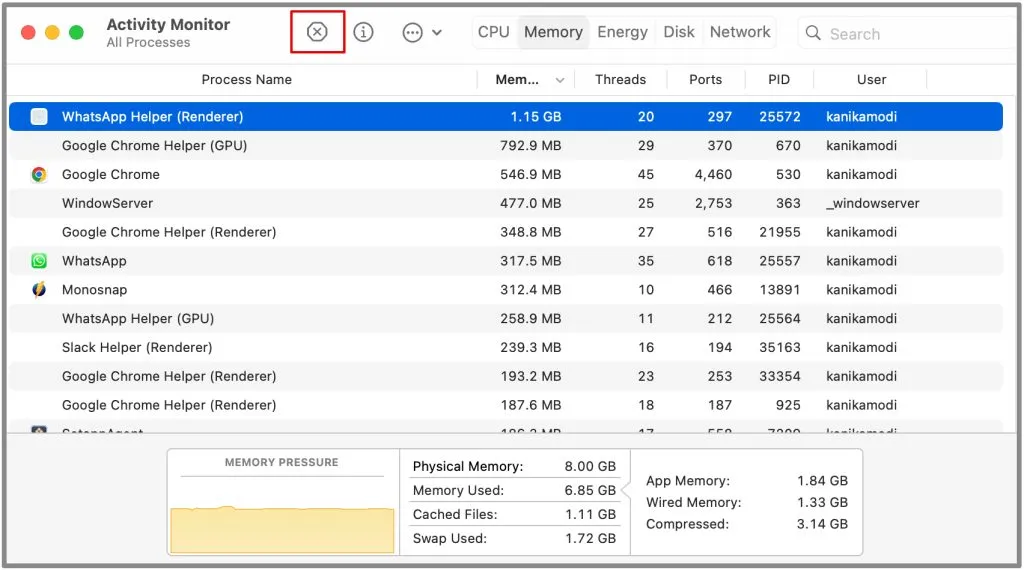Click the Google Chrome app icon
The height and width of the screenshot is (570, 1024).
click(39, 174)
